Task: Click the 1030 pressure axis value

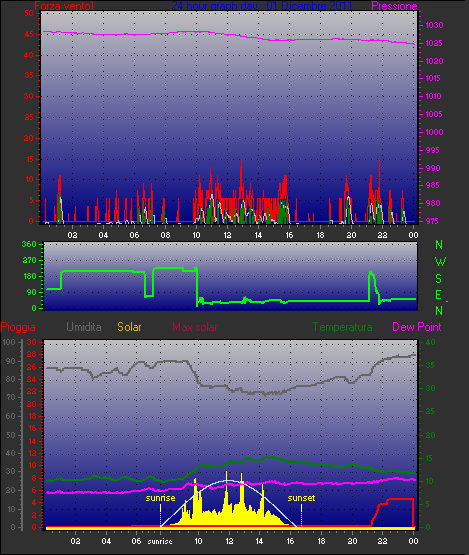Action: 434,25
